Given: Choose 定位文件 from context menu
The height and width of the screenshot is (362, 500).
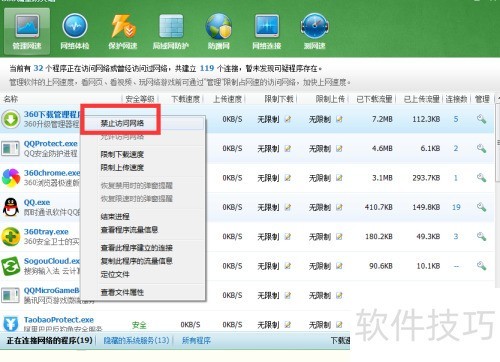Looking at the screenshot, I should [x=115, y=274].
